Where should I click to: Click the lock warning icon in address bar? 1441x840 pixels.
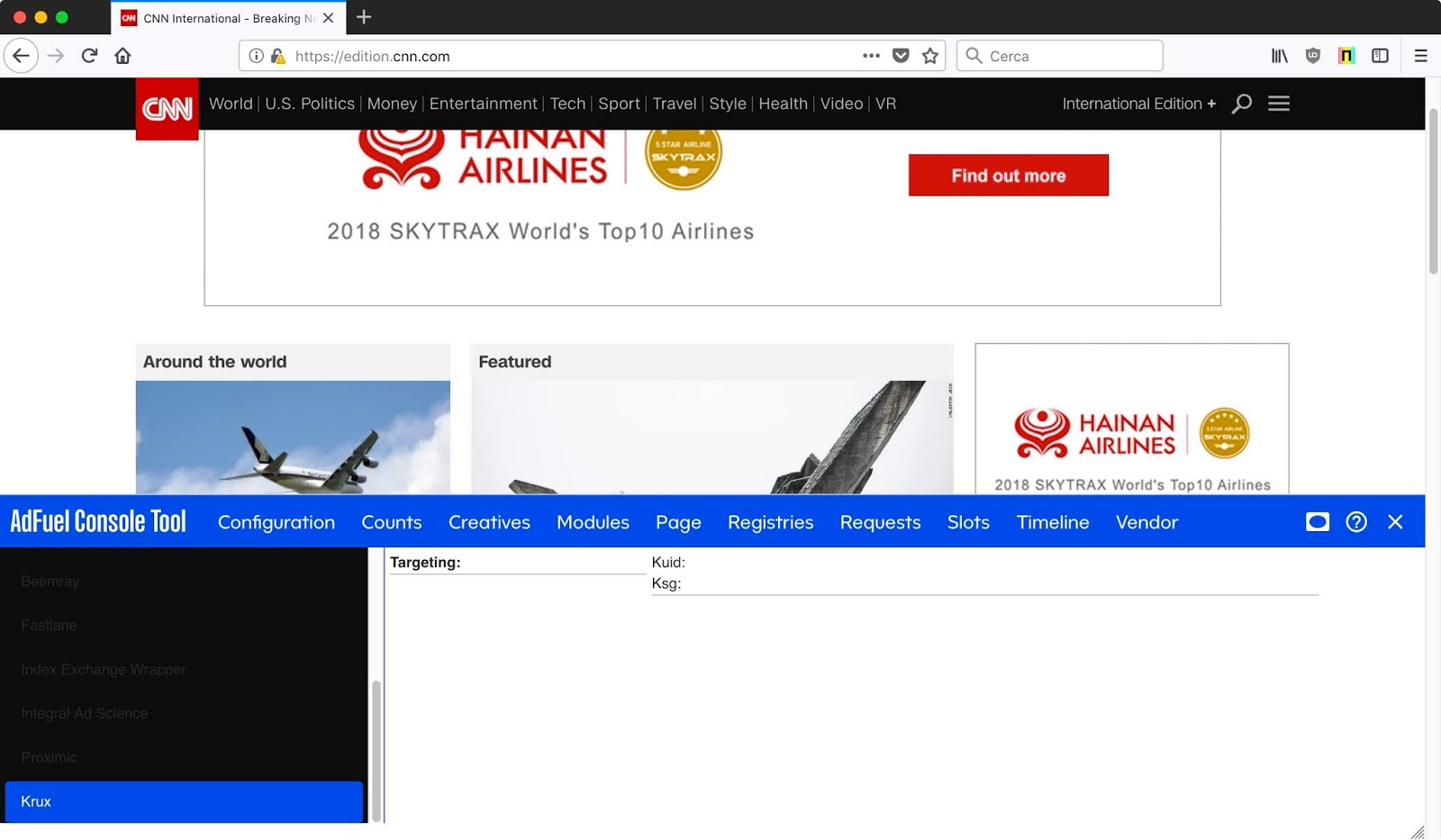(277, 56)
